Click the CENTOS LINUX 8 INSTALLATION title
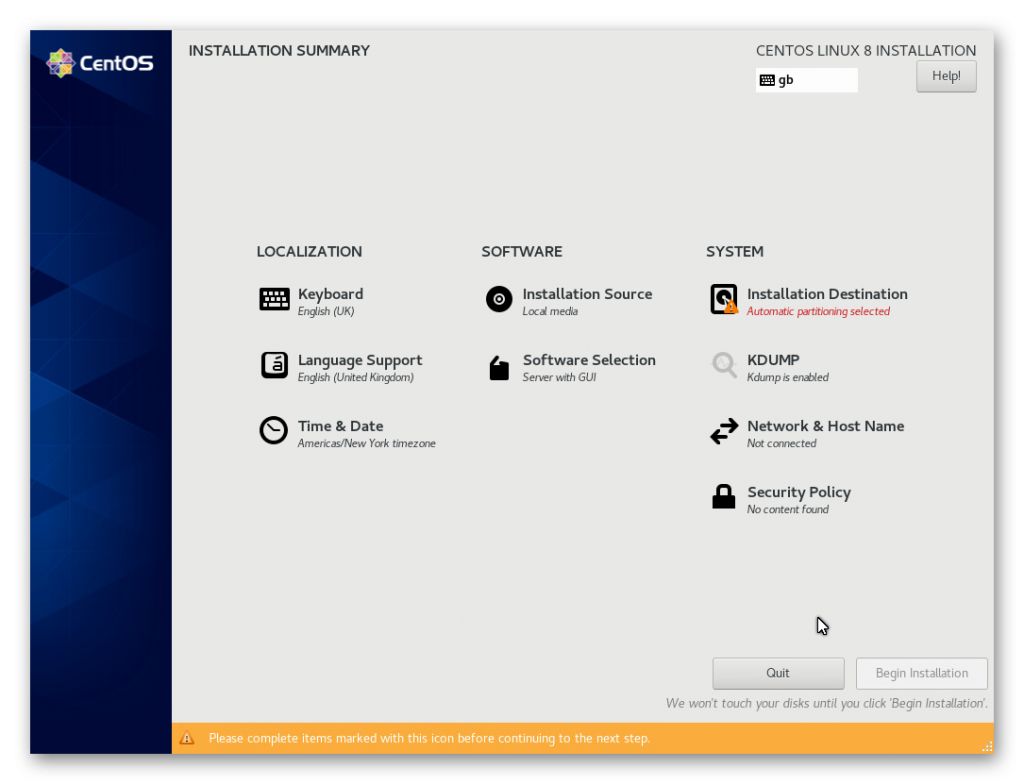The image size is (1024, 784). click(866, 51)
